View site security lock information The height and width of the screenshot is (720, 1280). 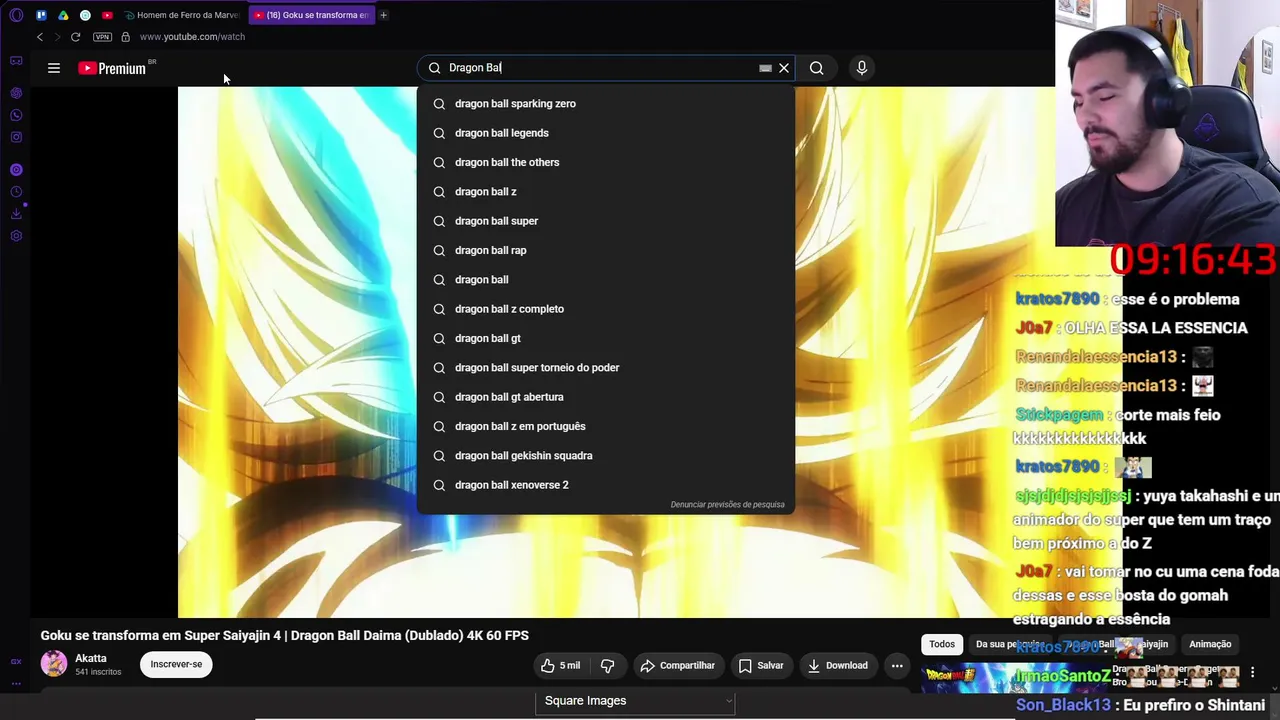125,37
